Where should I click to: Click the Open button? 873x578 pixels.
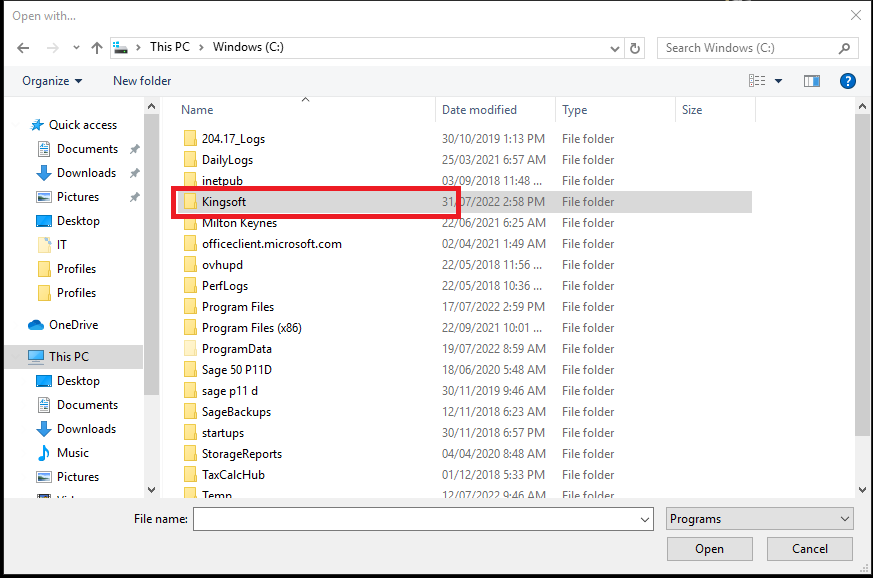point(709,549)
